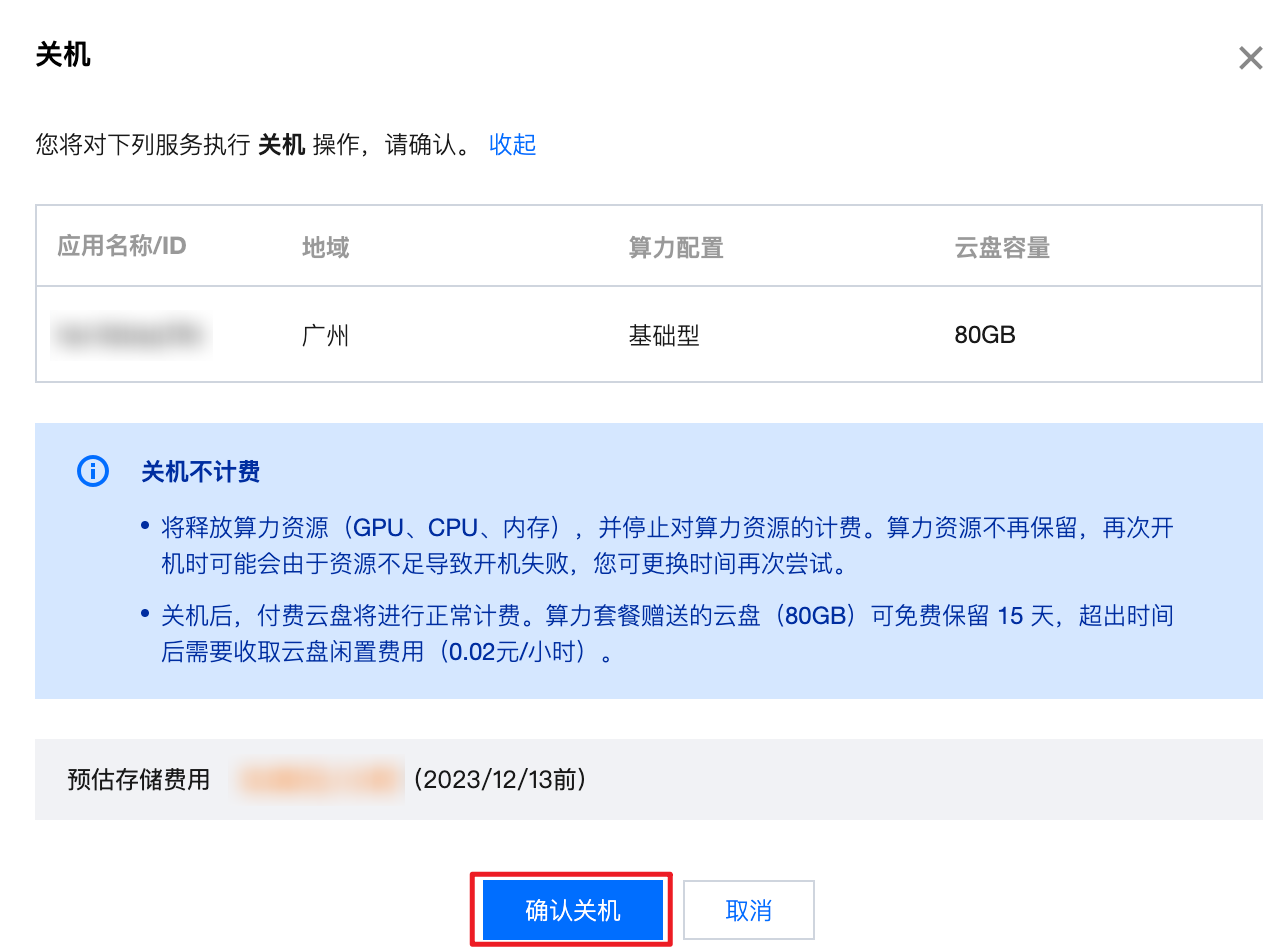
Task: Select the 应用名称/ID column header
Action: point(122,246)
